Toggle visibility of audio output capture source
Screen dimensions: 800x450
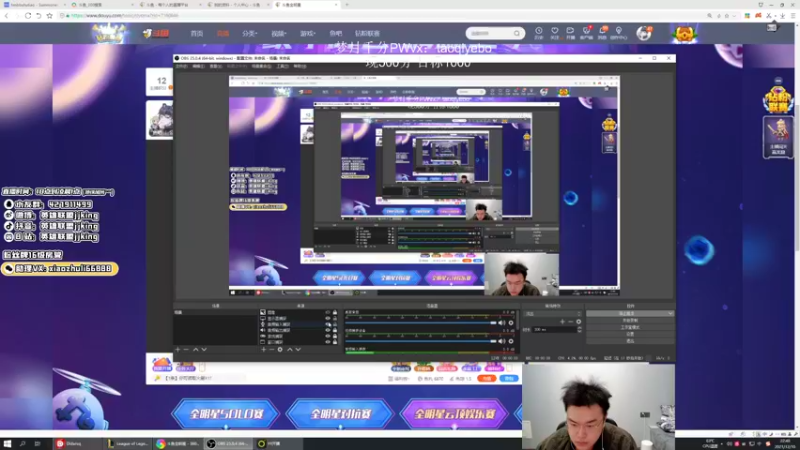[328, 330]
